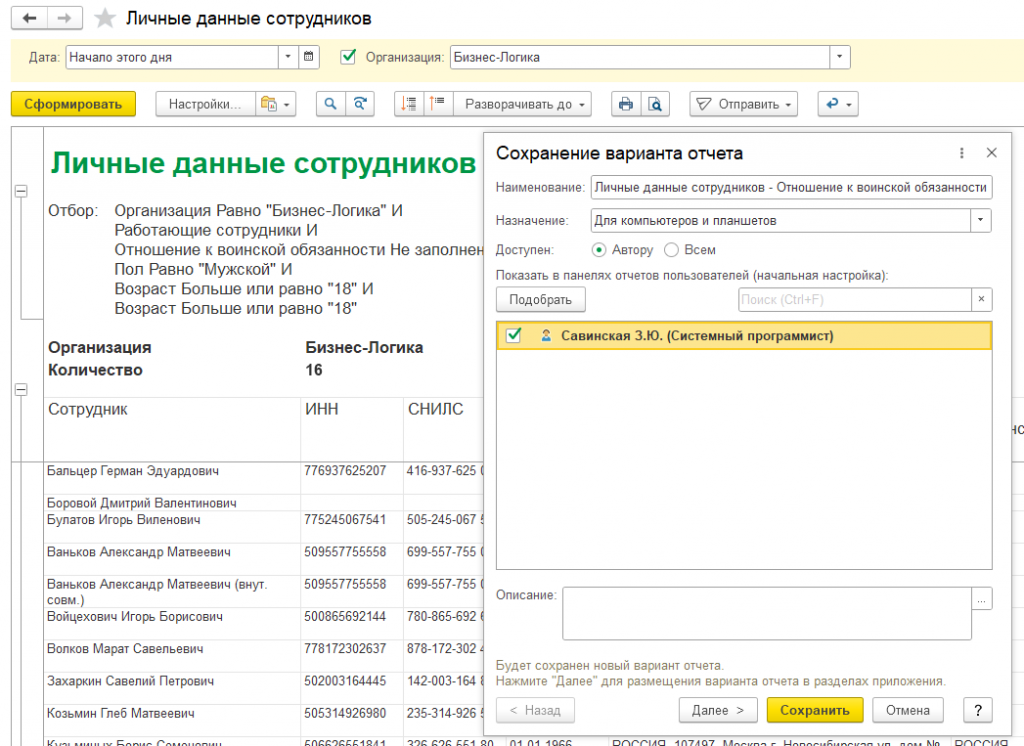Open print preview icon
This screenshot has height=746, width=1024.
(655, 104)
